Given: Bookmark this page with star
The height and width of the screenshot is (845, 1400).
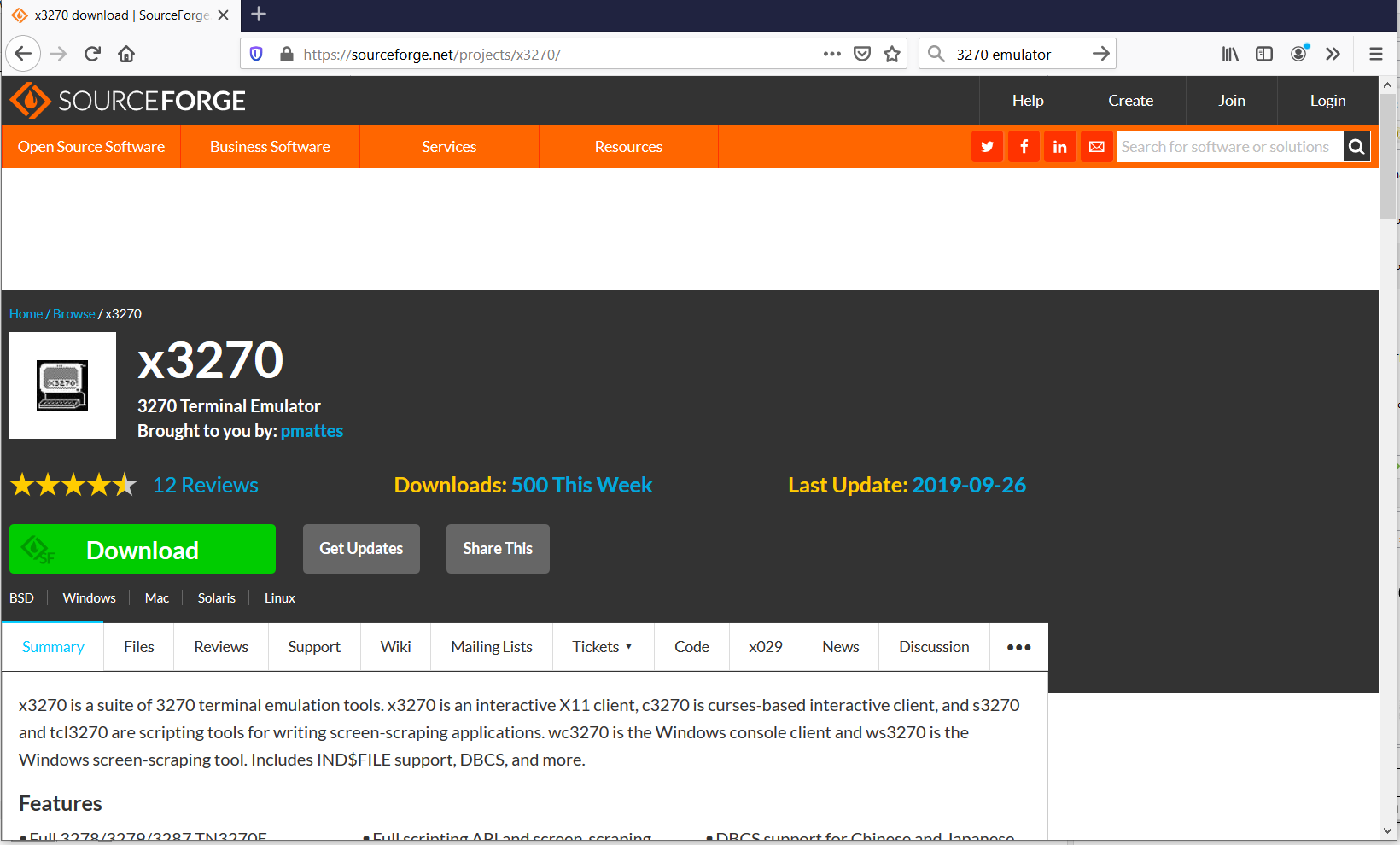Looking at the screenshot, I should tap(892, 54).
